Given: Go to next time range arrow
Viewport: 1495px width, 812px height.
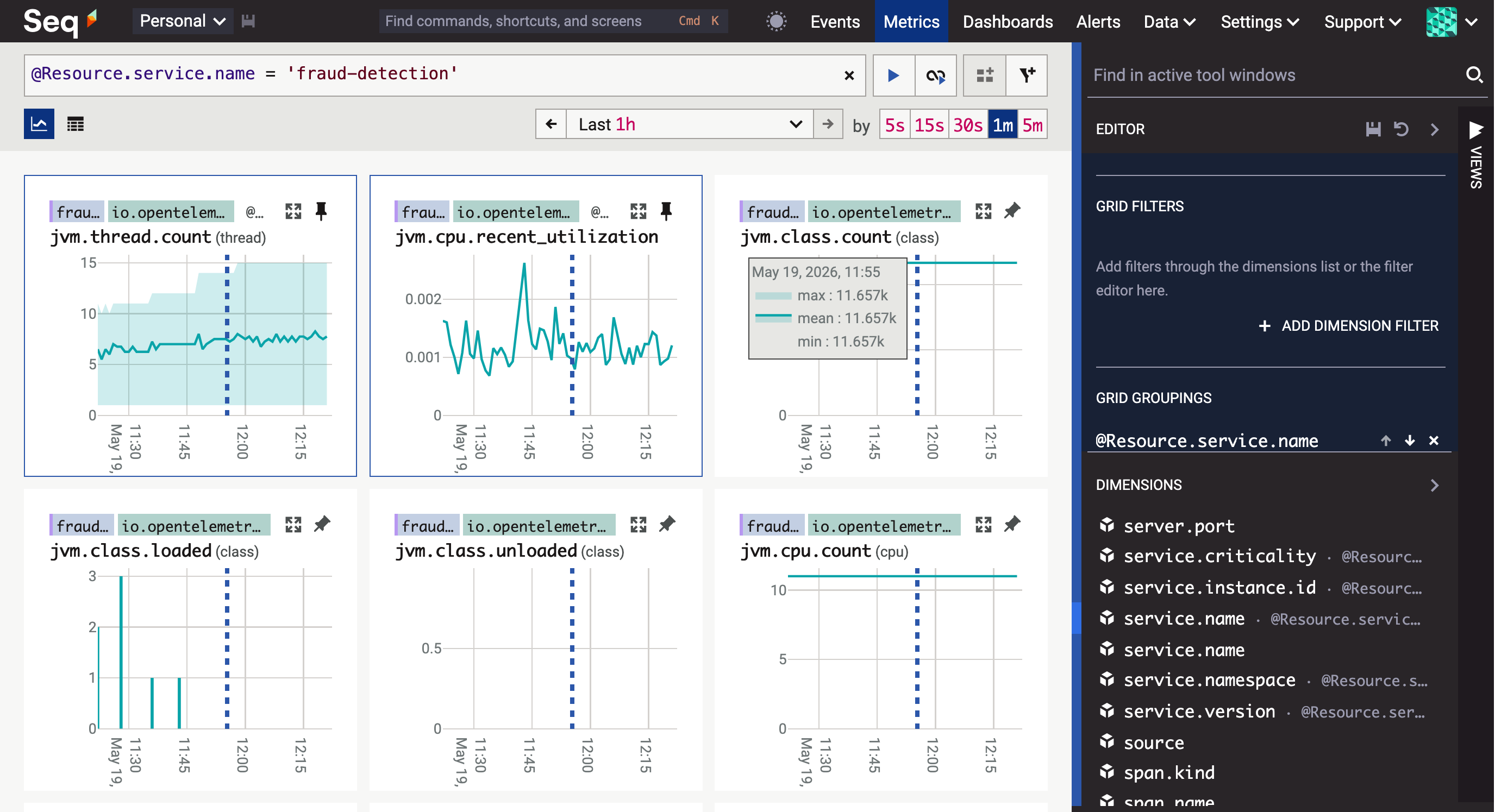Looking at the screenshot, I should pyautogui.click(x=828, y=124).
